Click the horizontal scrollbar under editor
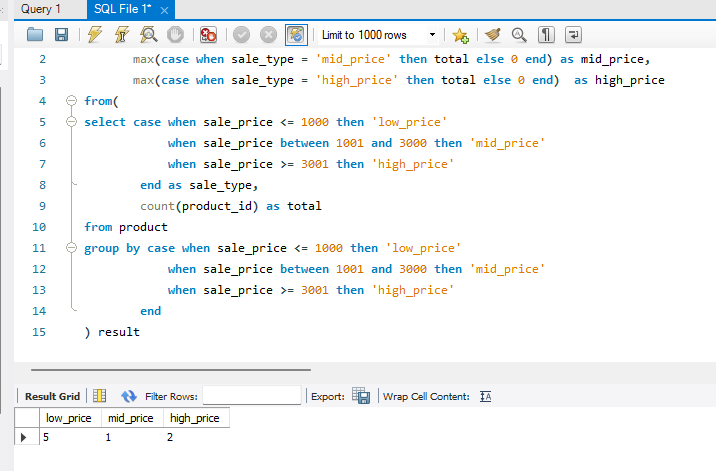The image size is (716, 471). point(171,370)
